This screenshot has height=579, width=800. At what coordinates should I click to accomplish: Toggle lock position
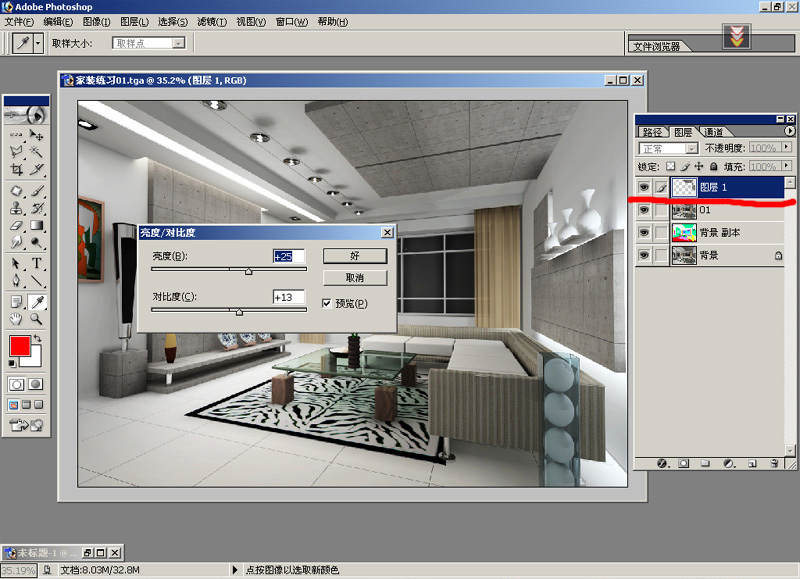coord(699,166)
